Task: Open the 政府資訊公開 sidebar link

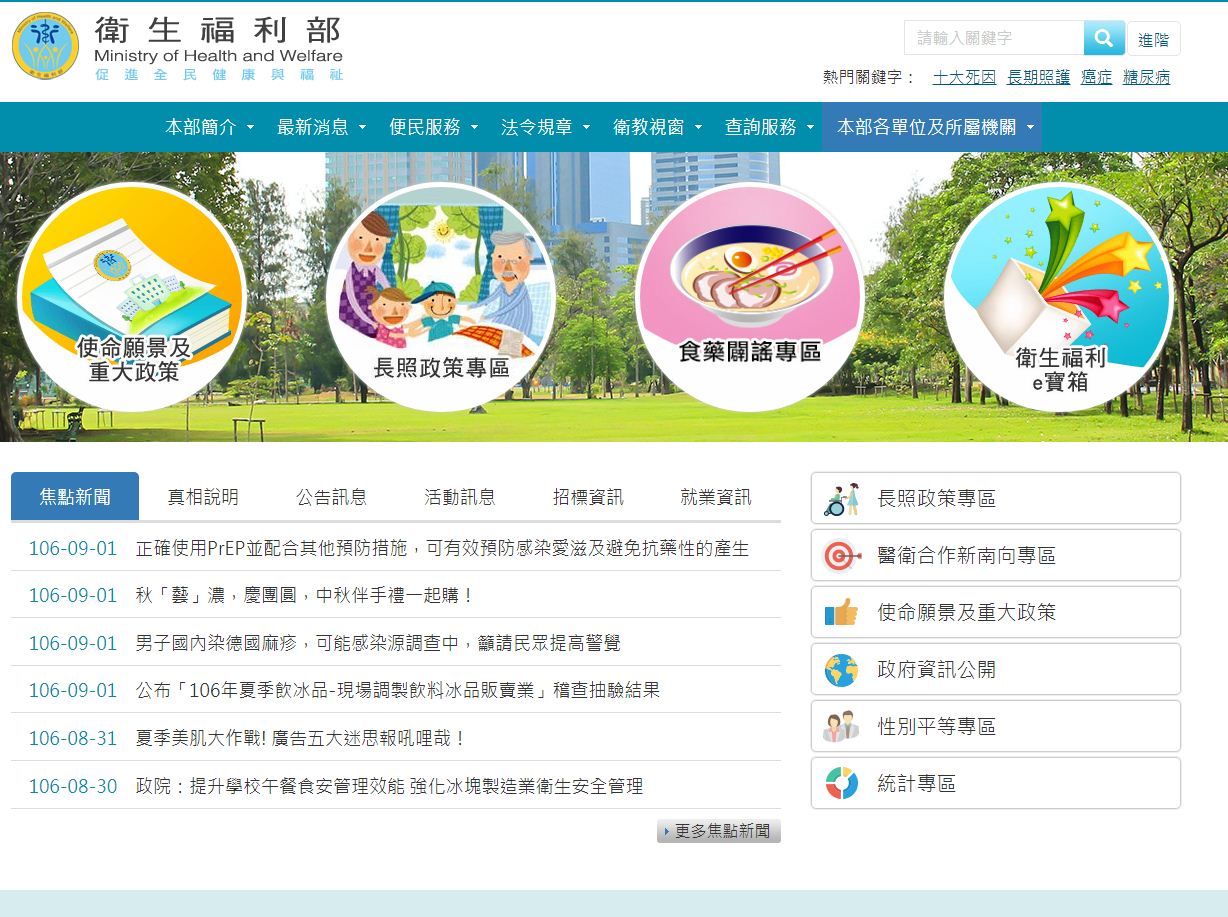Action: (x=996, y=669)
